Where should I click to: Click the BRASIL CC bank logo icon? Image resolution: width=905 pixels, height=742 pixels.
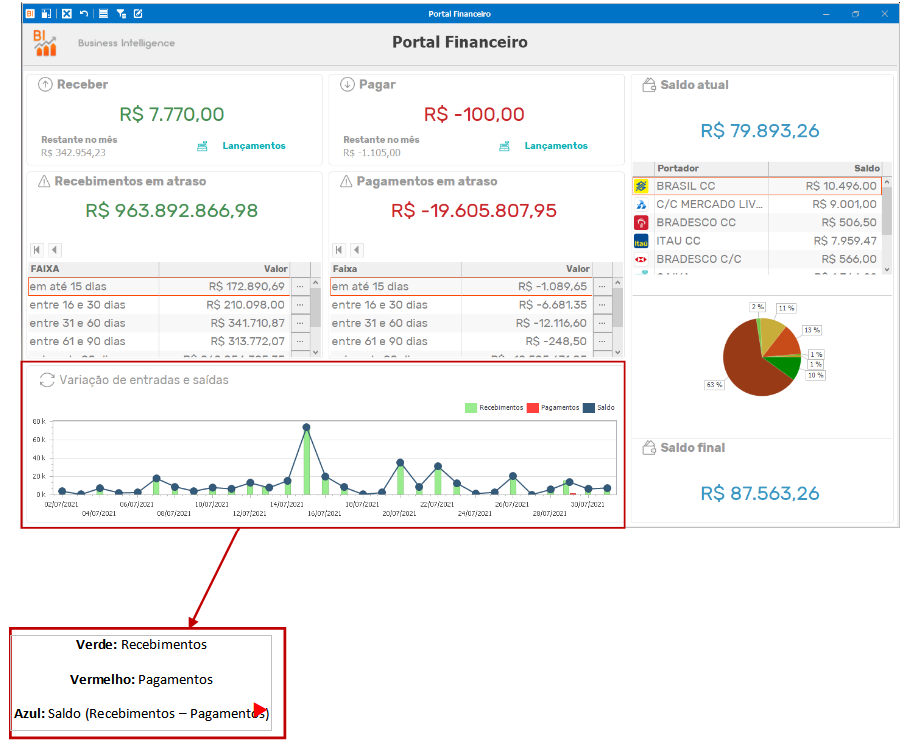pyautogui.click(x=641, y=186)
